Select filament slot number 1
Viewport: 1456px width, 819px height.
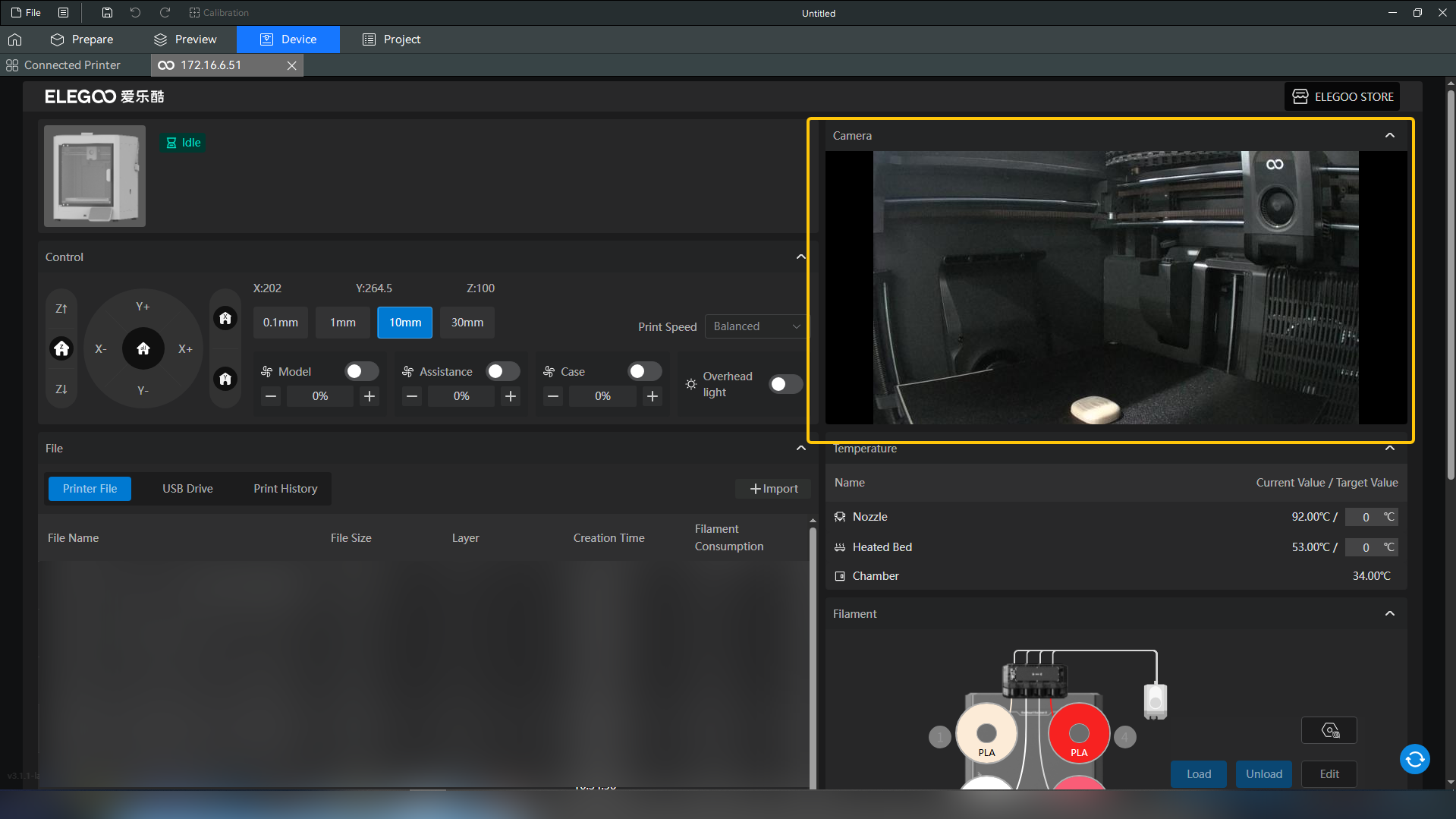[940, 737]
